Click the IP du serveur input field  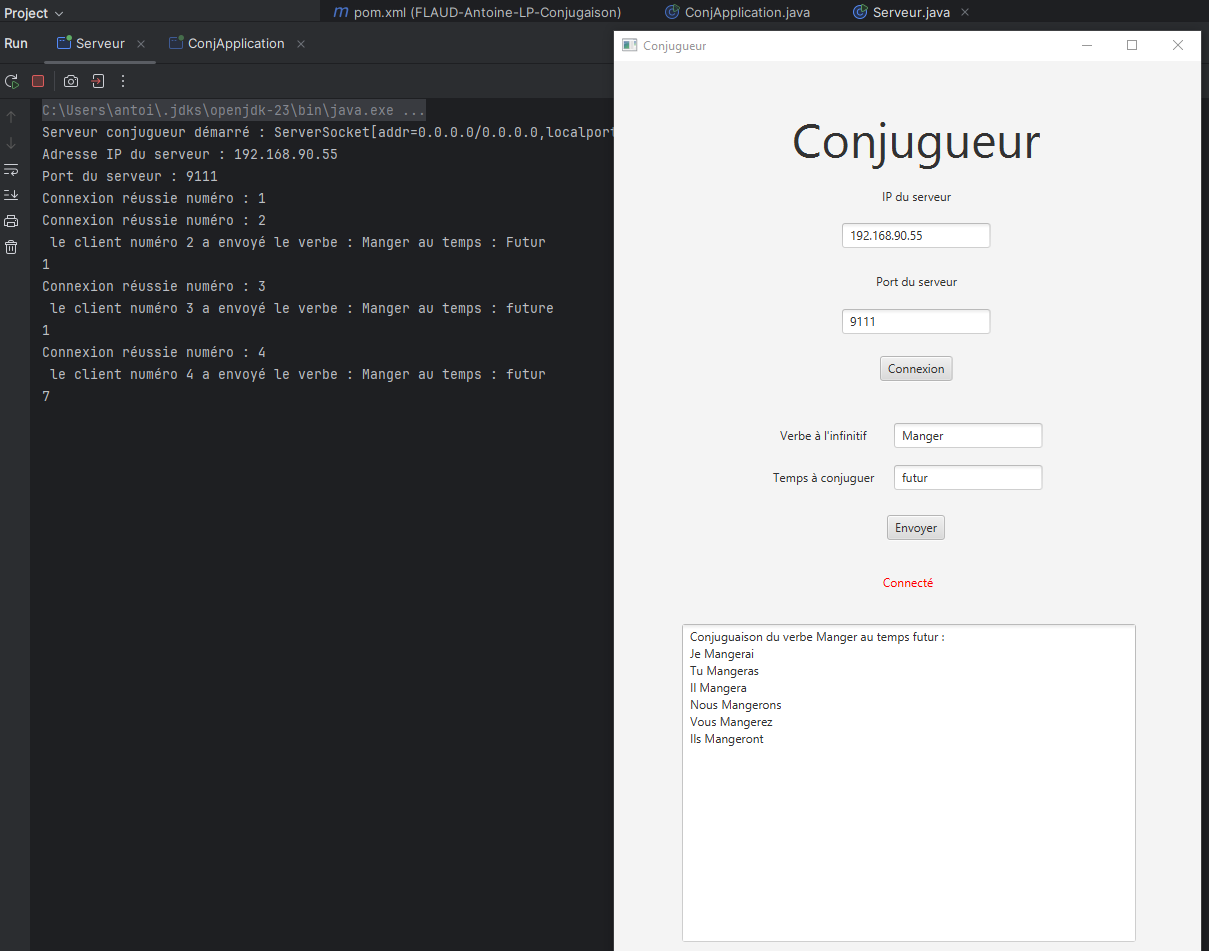coord(915,236)
